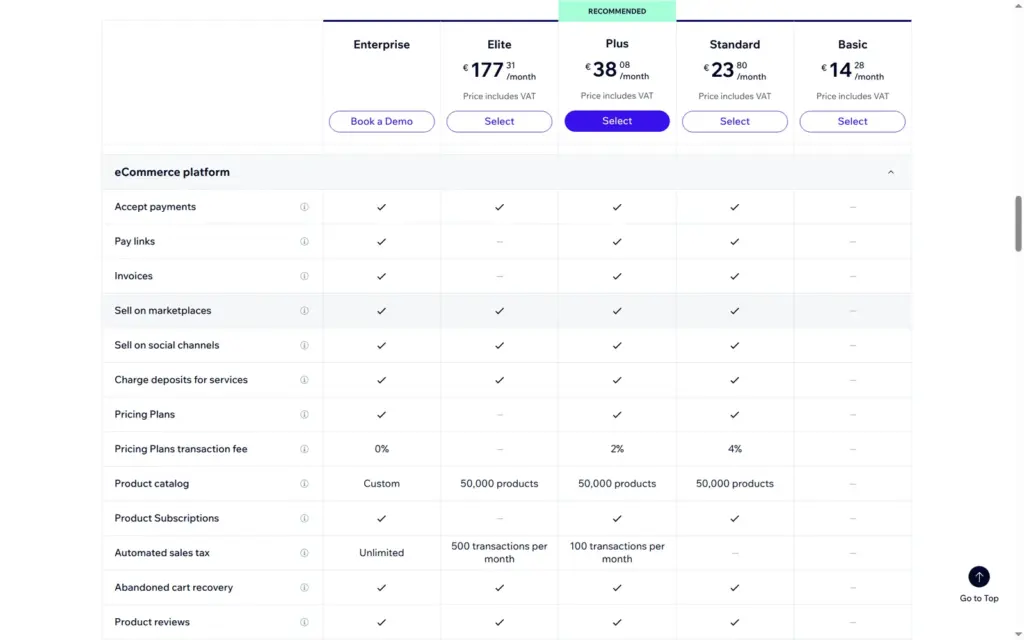Click Price includes VAT under Elite

point(499,96)
